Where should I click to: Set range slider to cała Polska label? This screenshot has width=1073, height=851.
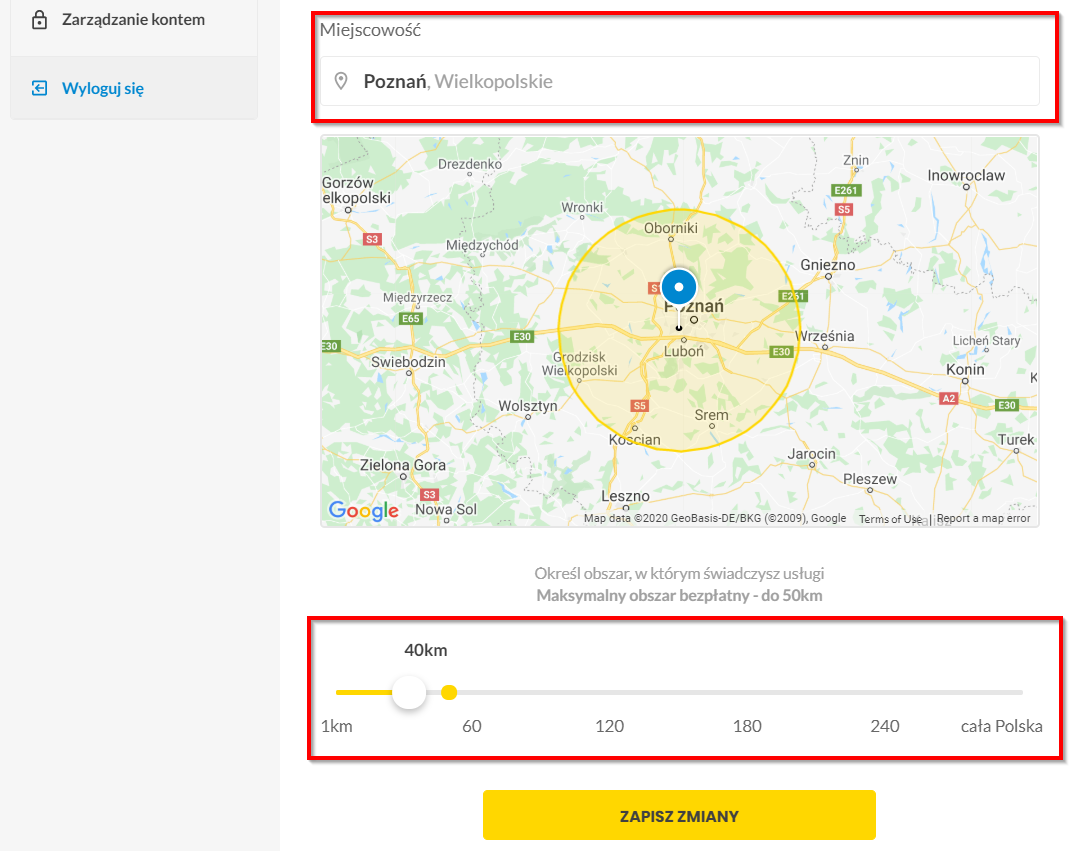pos(1001,726)
